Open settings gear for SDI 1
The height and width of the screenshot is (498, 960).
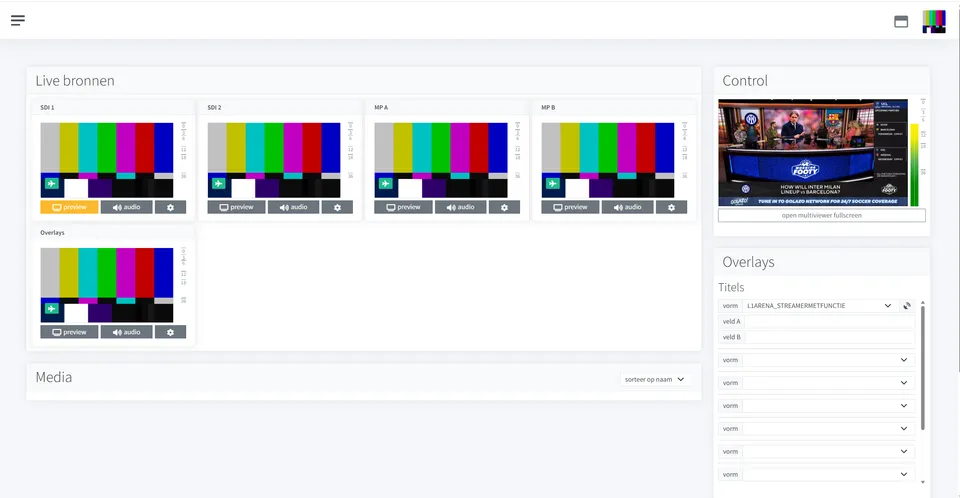170,207
